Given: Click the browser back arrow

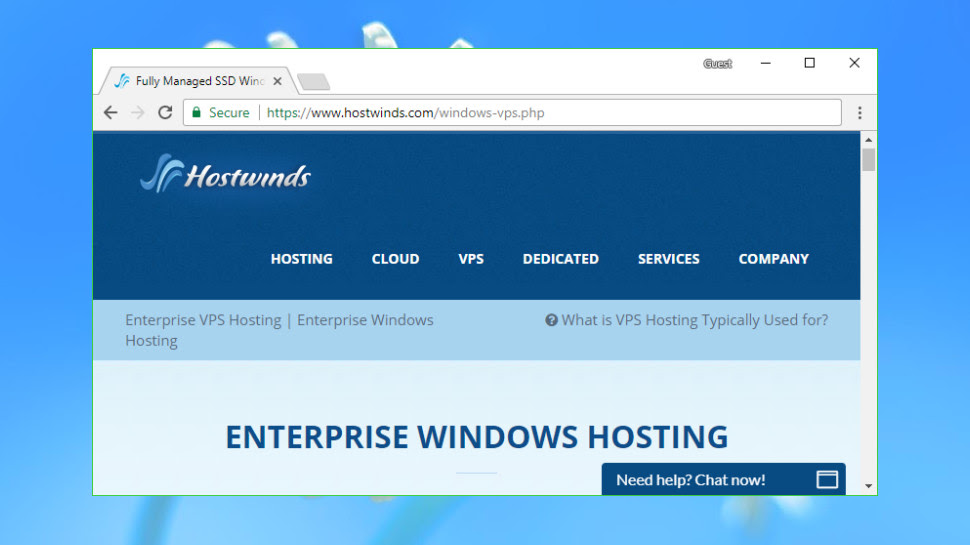Looking at the screenshot, I should pyautogui.click(x=111, y=113).
